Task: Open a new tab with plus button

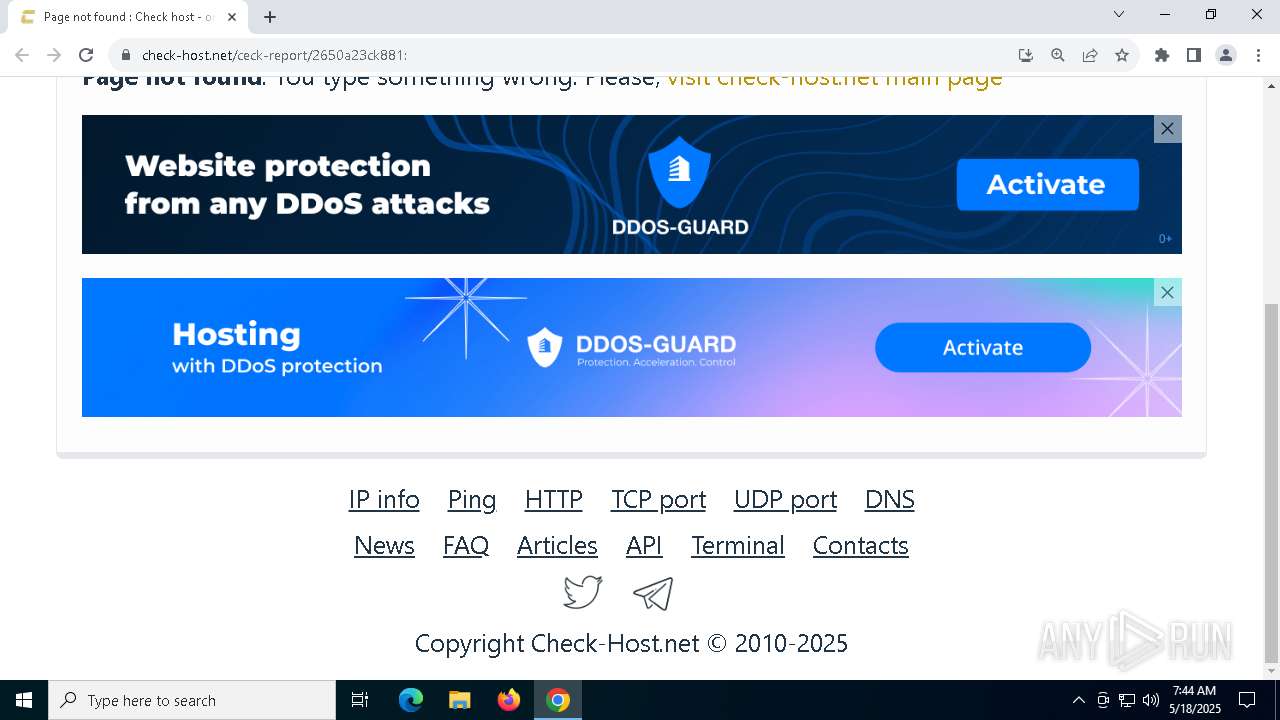Action: pos(270,16)
